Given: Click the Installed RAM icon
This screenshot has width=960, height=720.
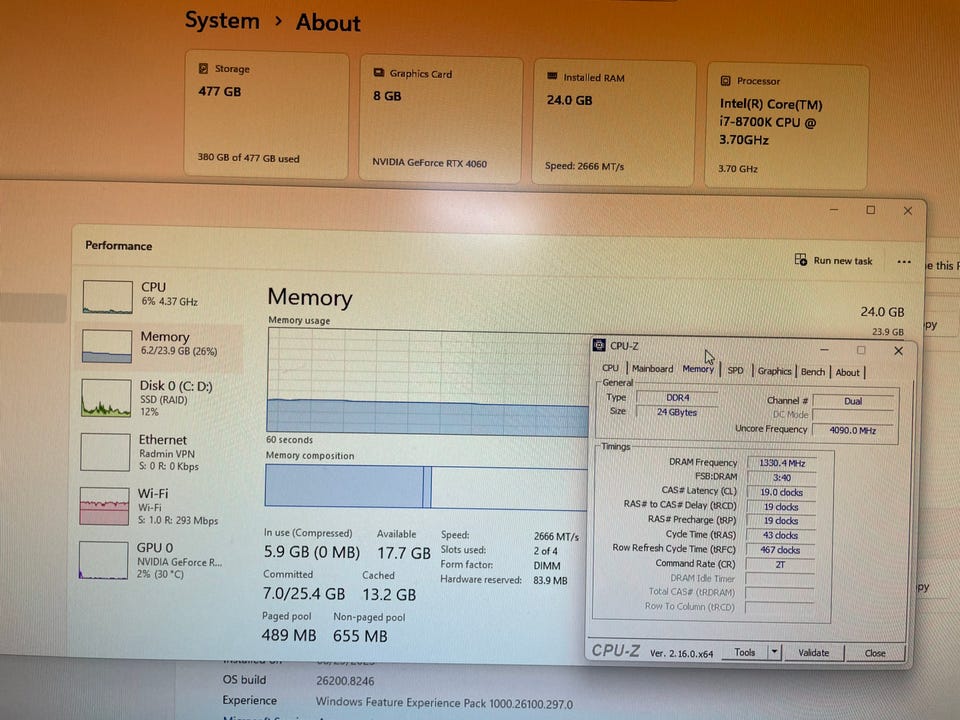Looking at the screenshot, I should [552, 76].
